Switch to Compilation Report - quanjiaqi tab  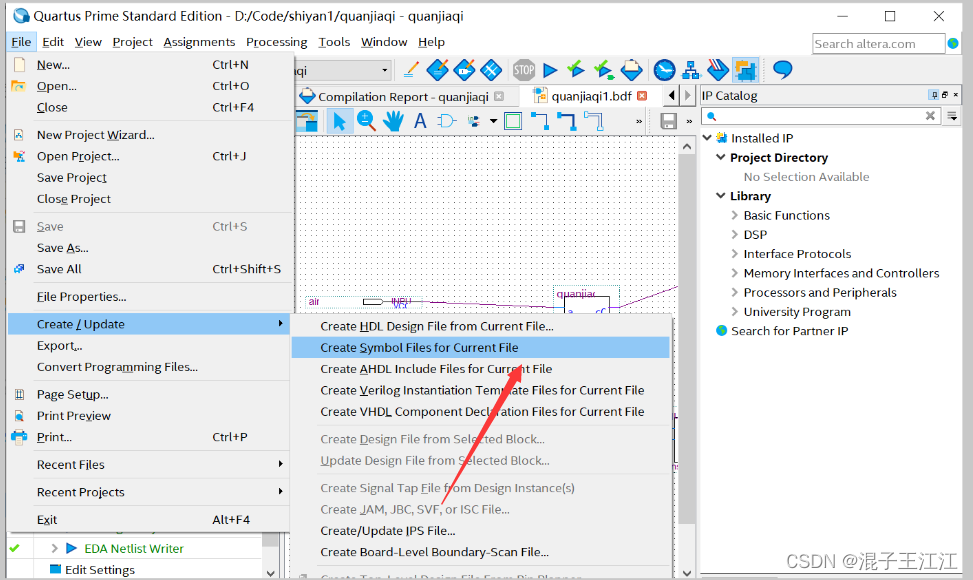tap(402, 97)
